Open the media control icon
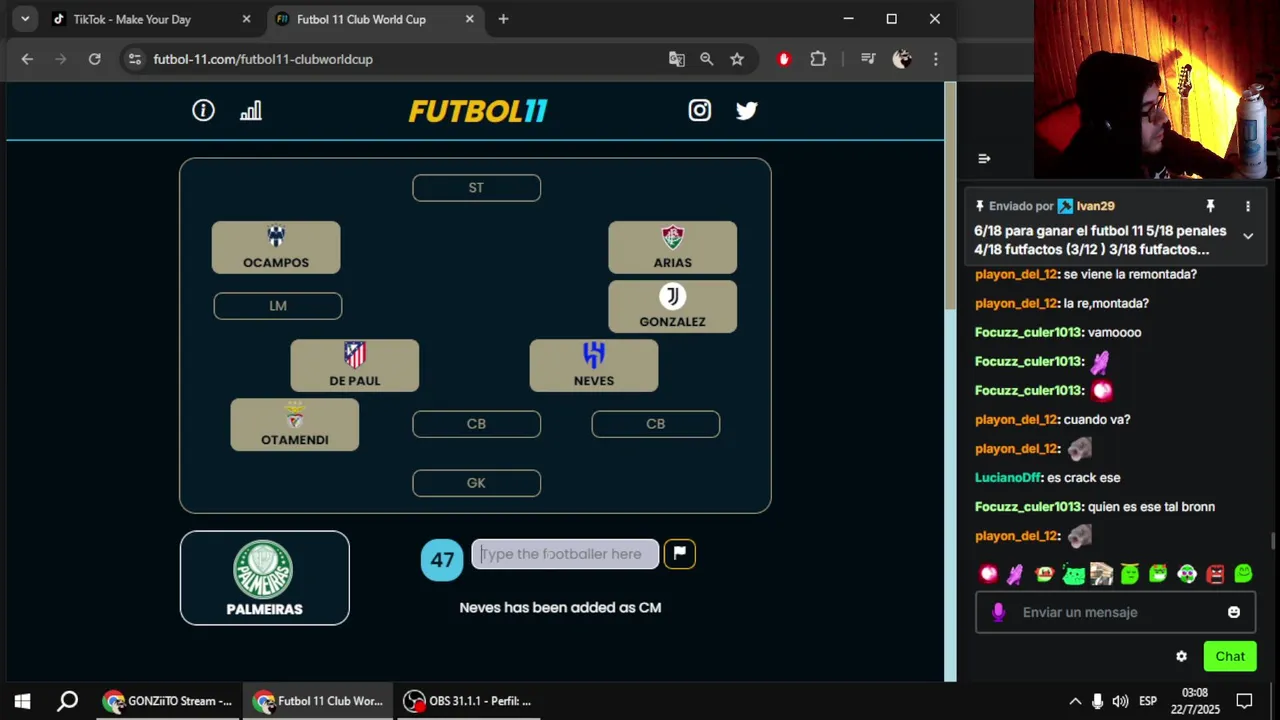This screenshot has height=720, width=1280. [x=868, y=59]
